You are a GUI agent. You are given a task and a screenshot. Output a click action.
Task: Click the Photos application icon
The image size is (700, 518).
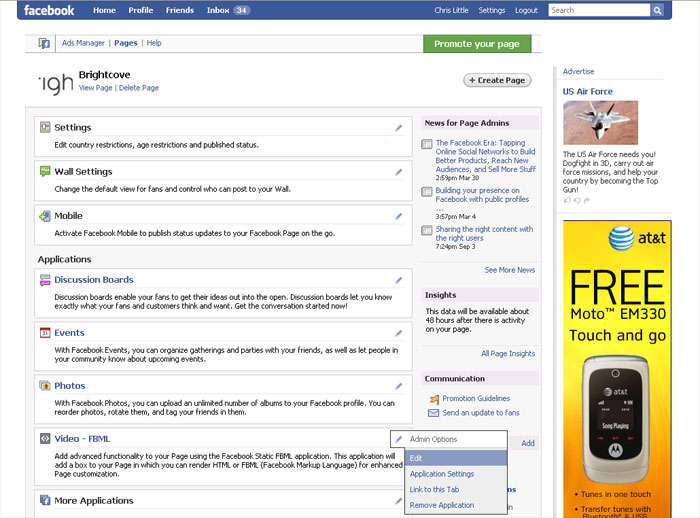(45, 385)
